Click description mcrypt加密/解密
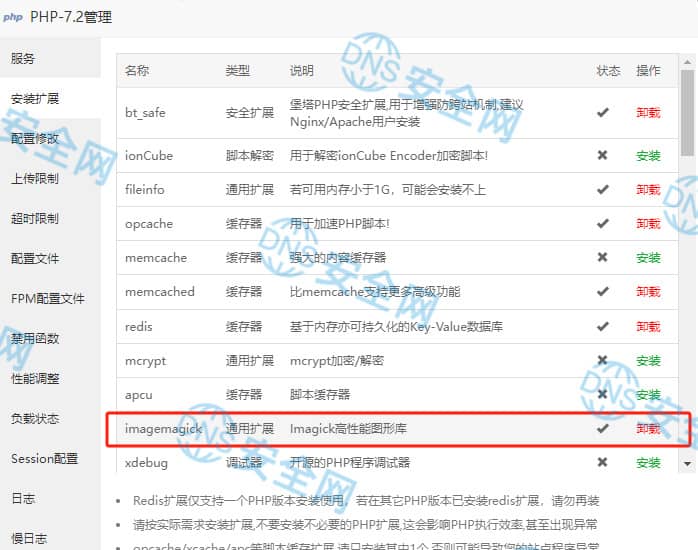This screenshot has width=698, height=550. click(x=337, y=360)
